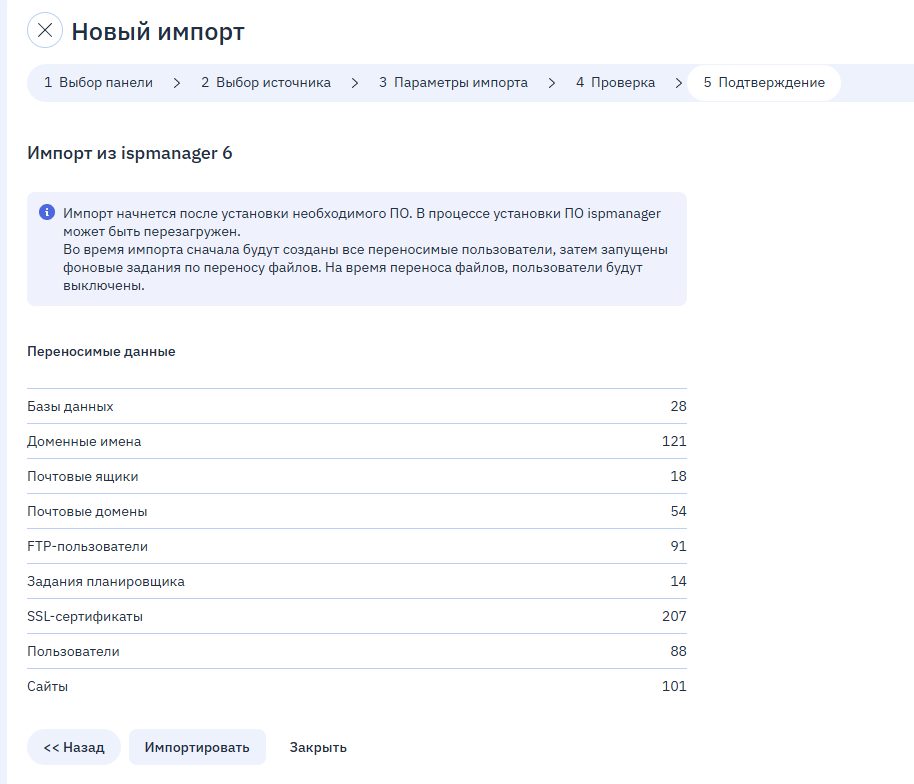Click chevron after Параметры импорта step
The width and height of the screenshot is (914, 784).
[x=552, y=83]
